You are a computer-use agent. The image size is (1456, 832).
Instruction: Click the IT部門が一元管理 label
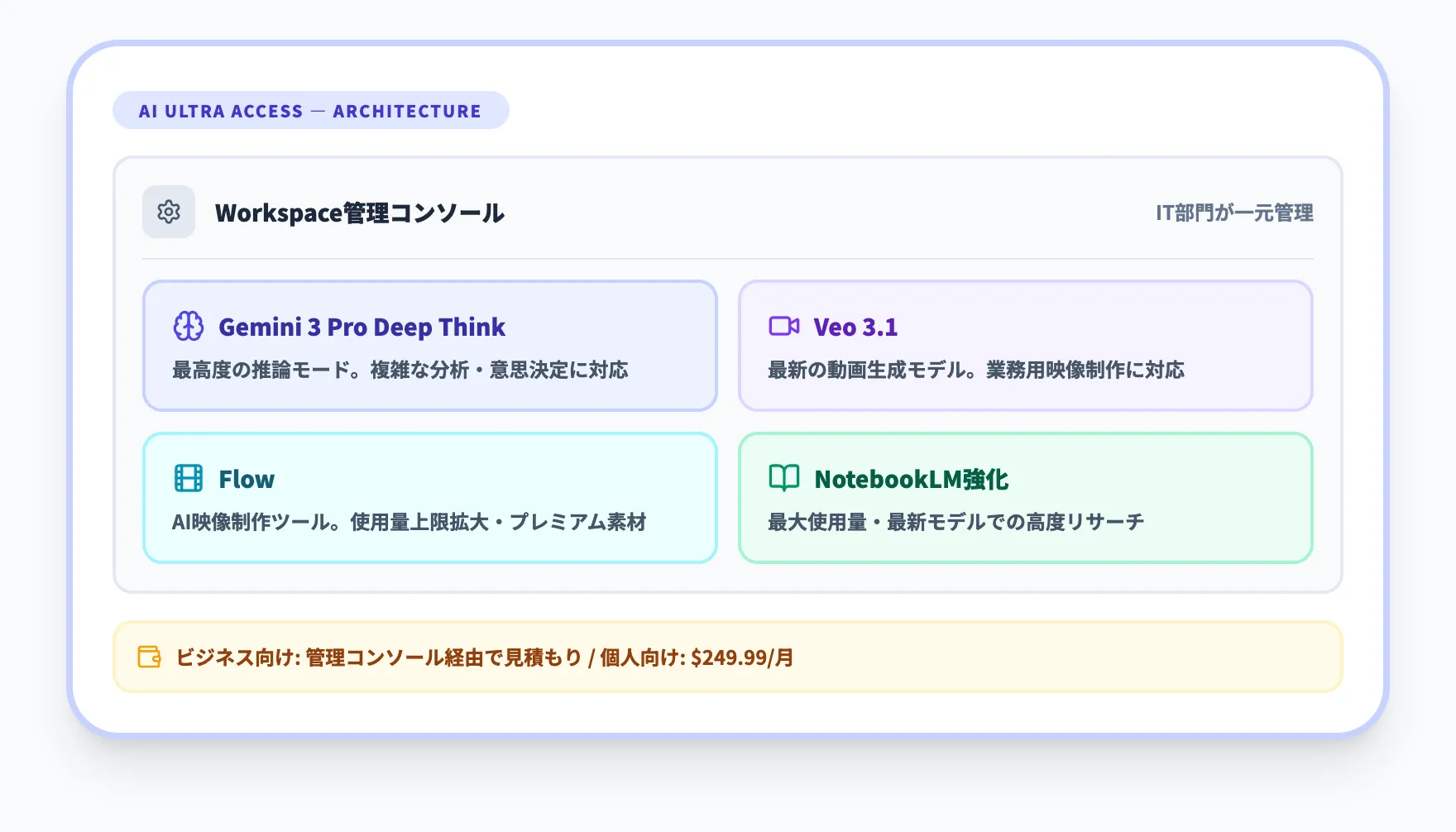(x=1234, y=213)
